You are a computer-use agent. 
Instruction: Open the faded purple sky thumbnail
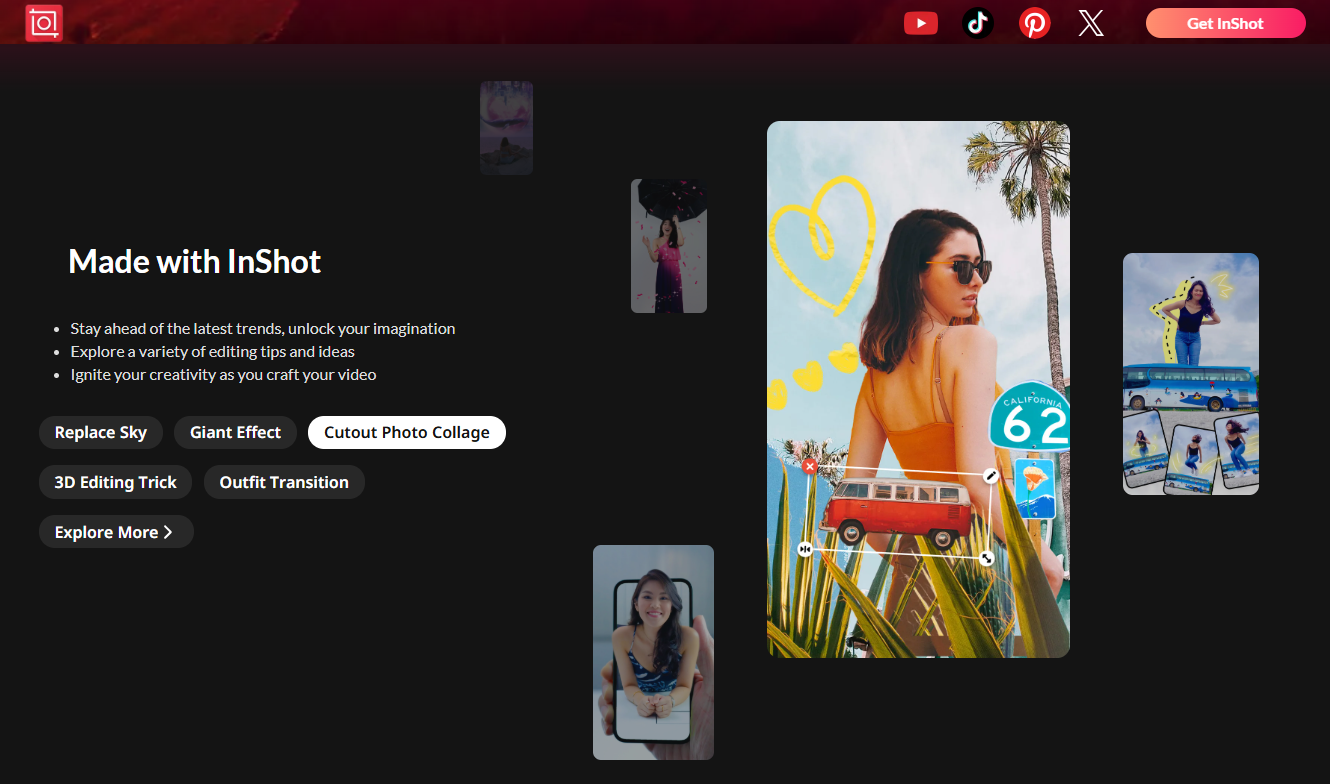(506, 128)
